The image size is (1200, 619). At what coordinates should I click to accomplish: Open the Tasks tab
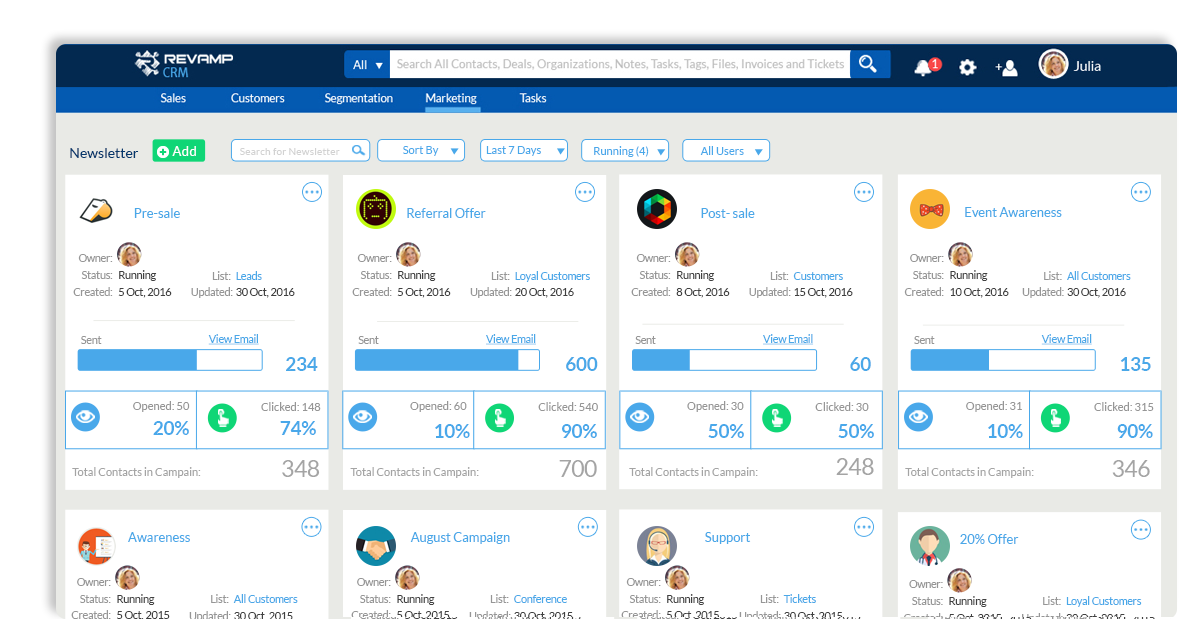coord(533,98)
